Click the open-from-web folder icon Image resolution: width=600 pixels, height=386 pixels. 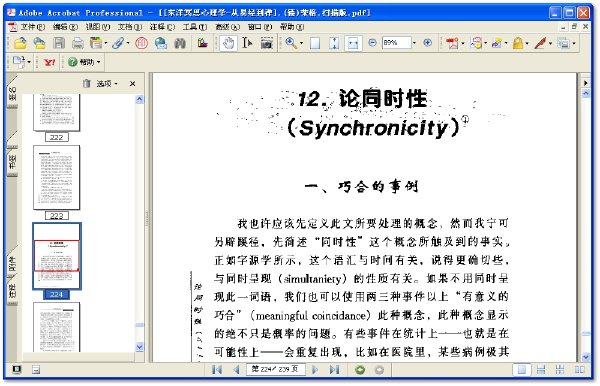point(39,43)
